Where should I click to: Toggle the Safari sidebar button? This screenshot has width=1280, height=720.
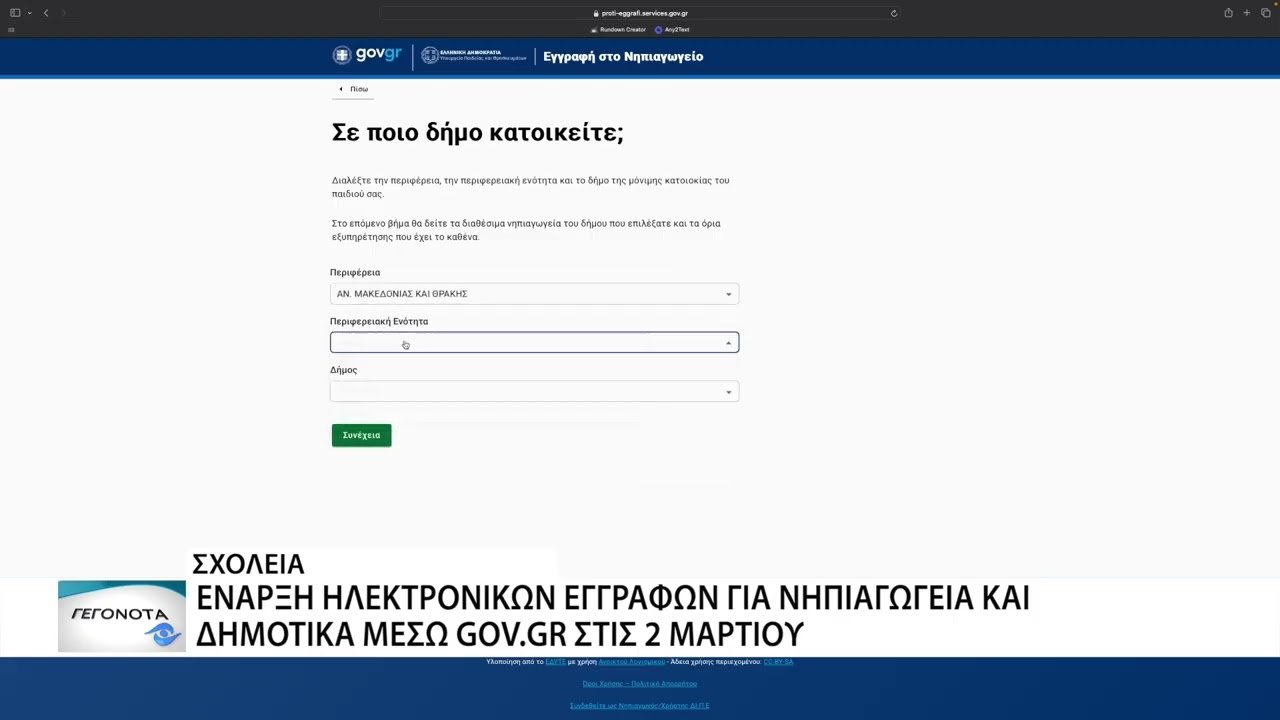click(15, 13)
